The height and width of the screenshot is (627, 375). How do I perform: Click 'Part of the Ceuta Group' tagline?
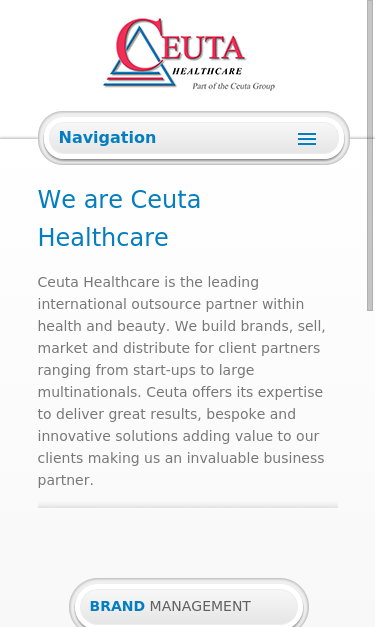pyautogui.click(x=233, y=86)
